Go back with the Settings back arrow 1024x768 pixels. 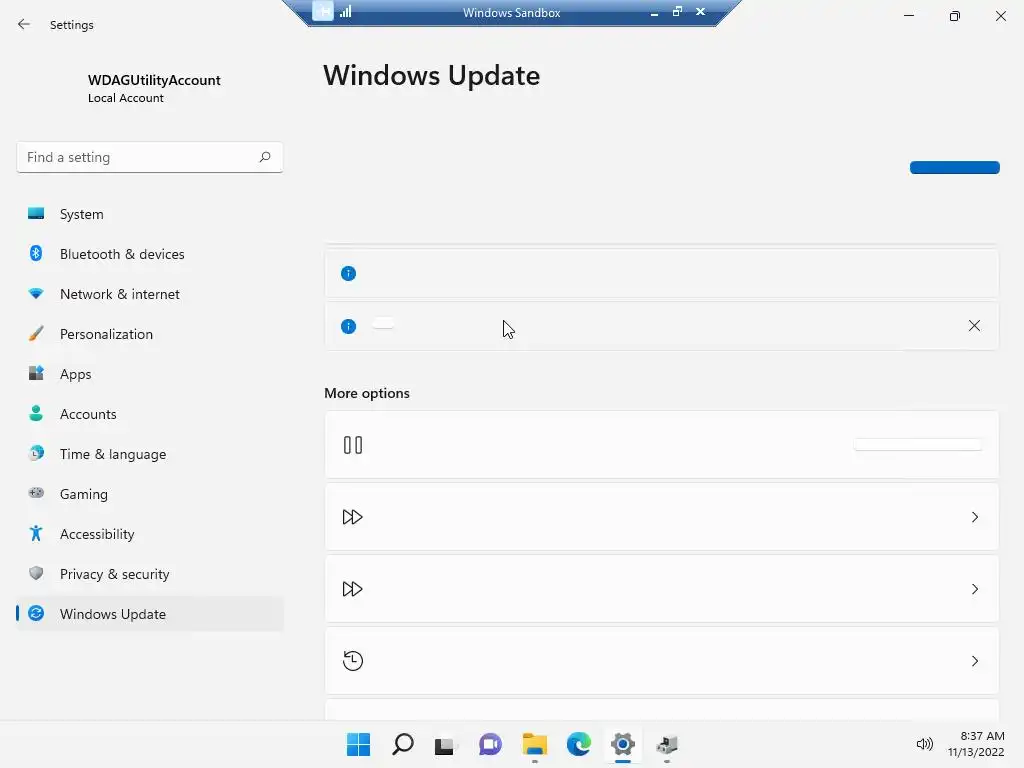(x=24, y=24)
